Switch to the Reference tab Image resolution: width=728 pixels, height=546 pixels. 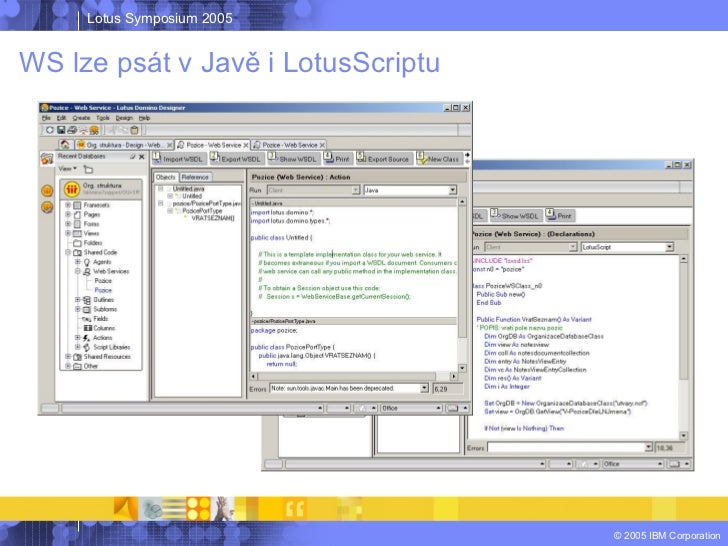[195, 177]
